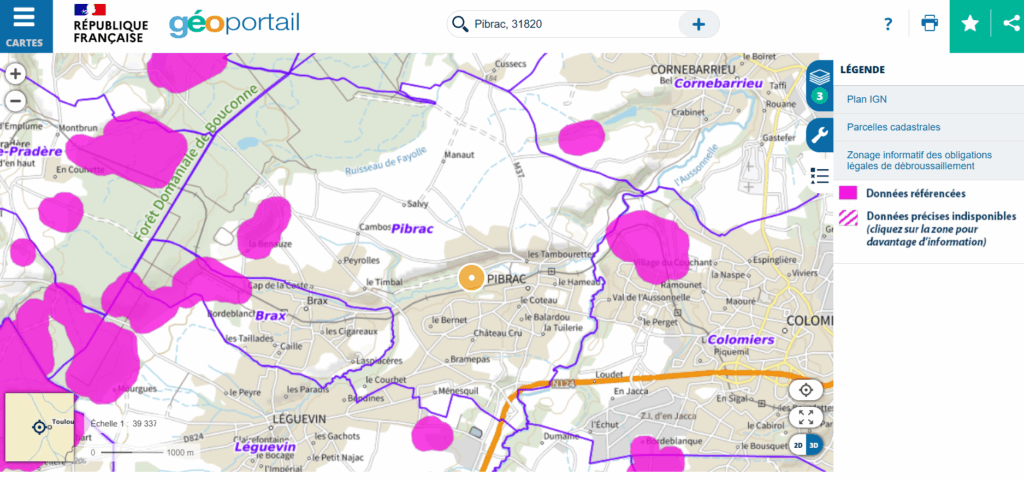
Task: Open the help question mark
Action: (887, 25)
